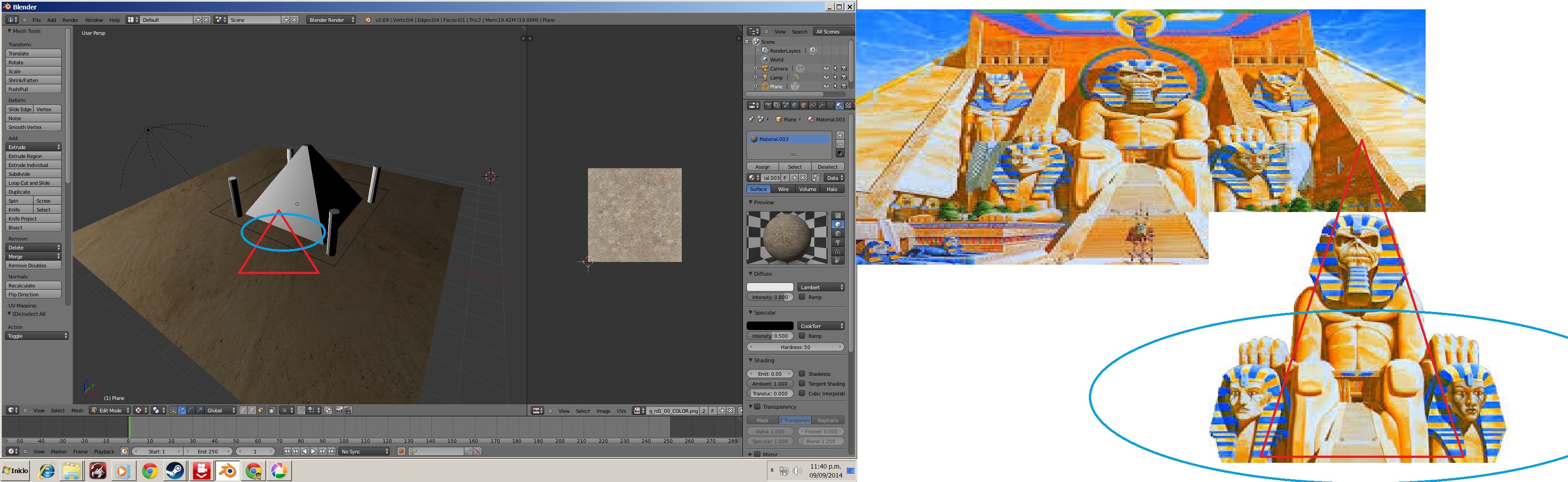Screen dimensions: 1568x482
Task: Expand the Plane object in outliner
Action: click(x=756, y=87)
